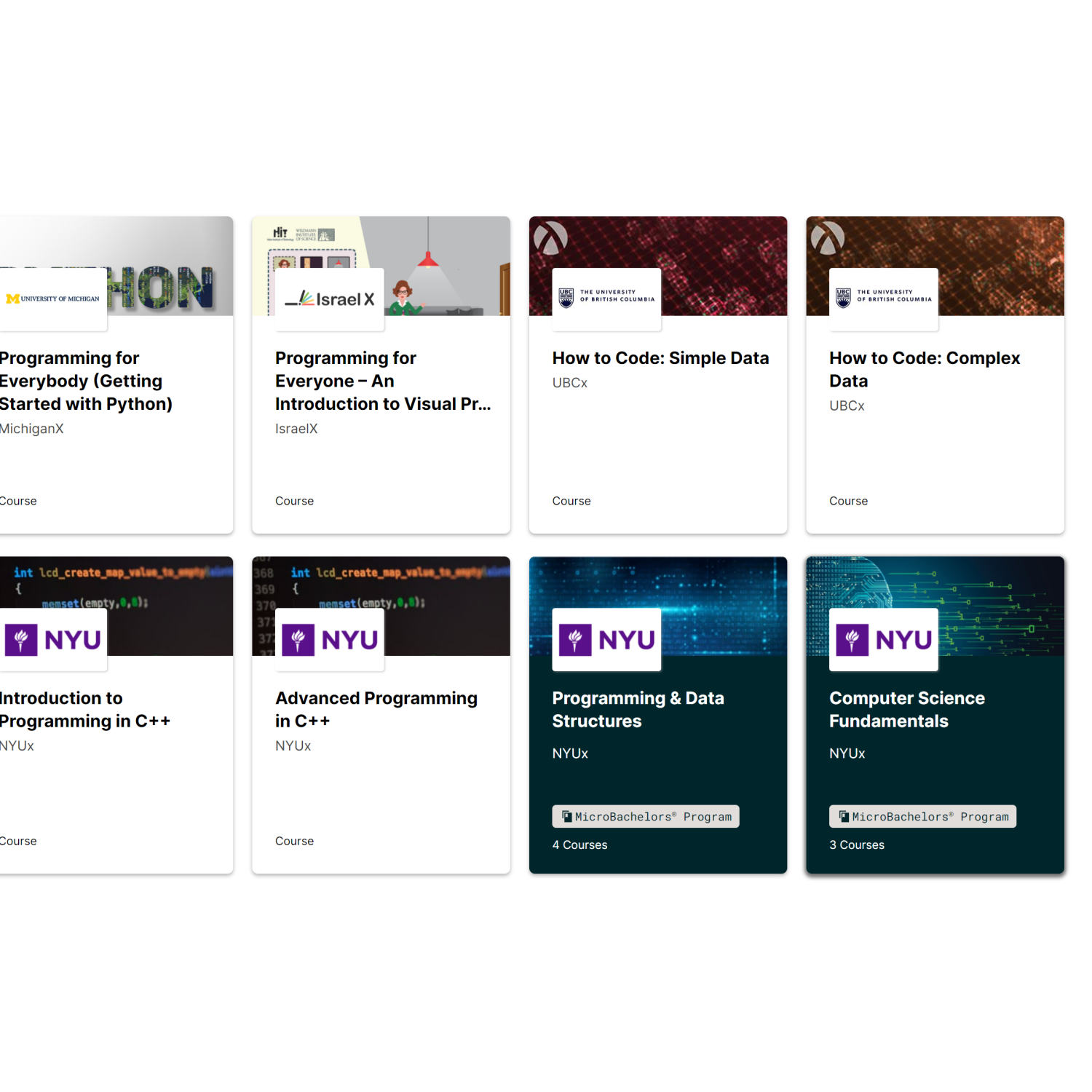Viewport: 1092px width, 1092px height.
Task: Open Advanced Programming in C++ course title
Action: (376, 709)
